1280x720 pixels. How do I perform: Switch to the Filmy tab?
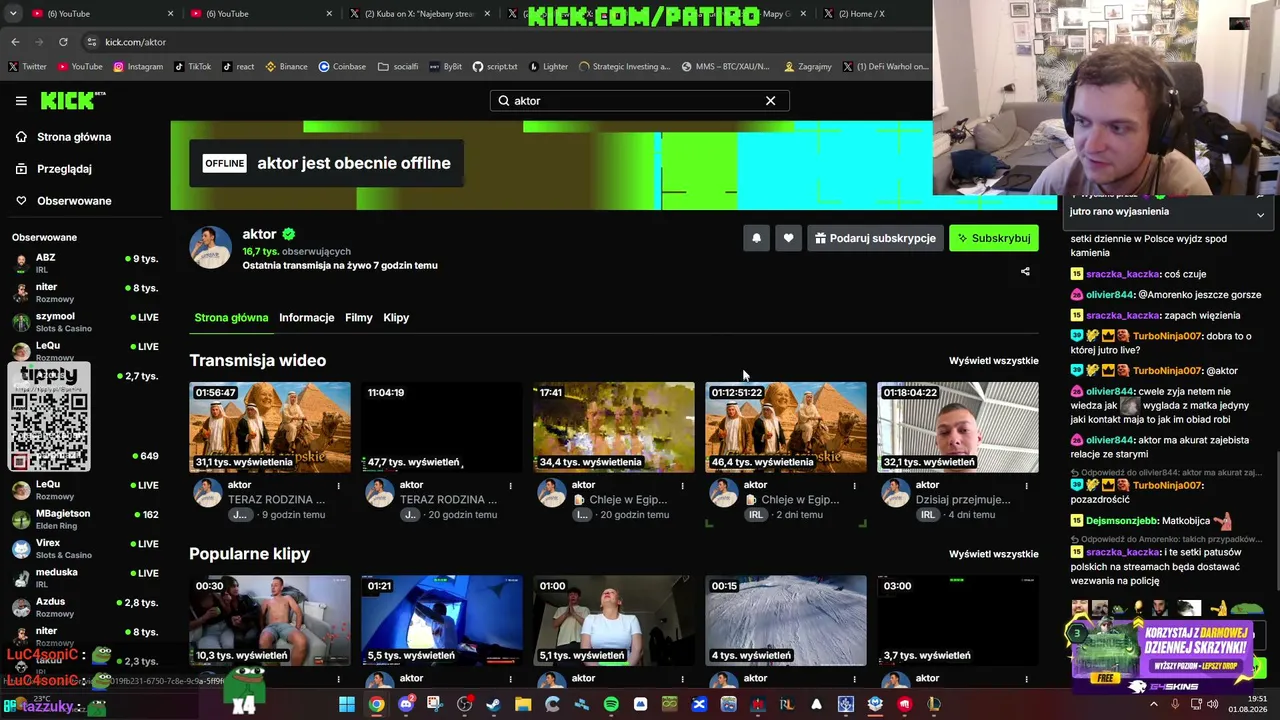click(x=358, y=317)
